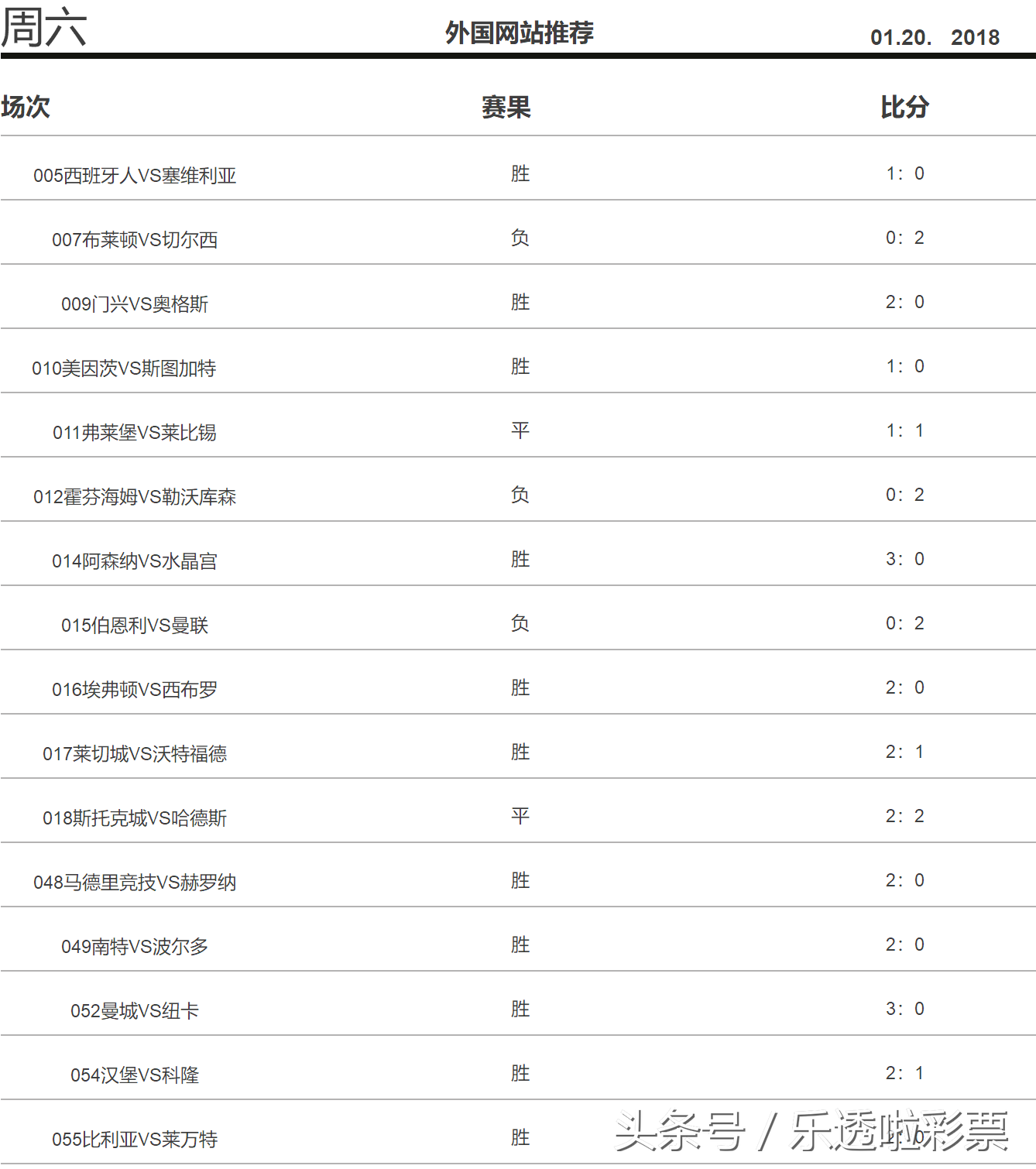Click result 胜 for 马德里竞技VS赫罗纳
This screenshot has height=1169, width=1036.
[x=520, y=880]
